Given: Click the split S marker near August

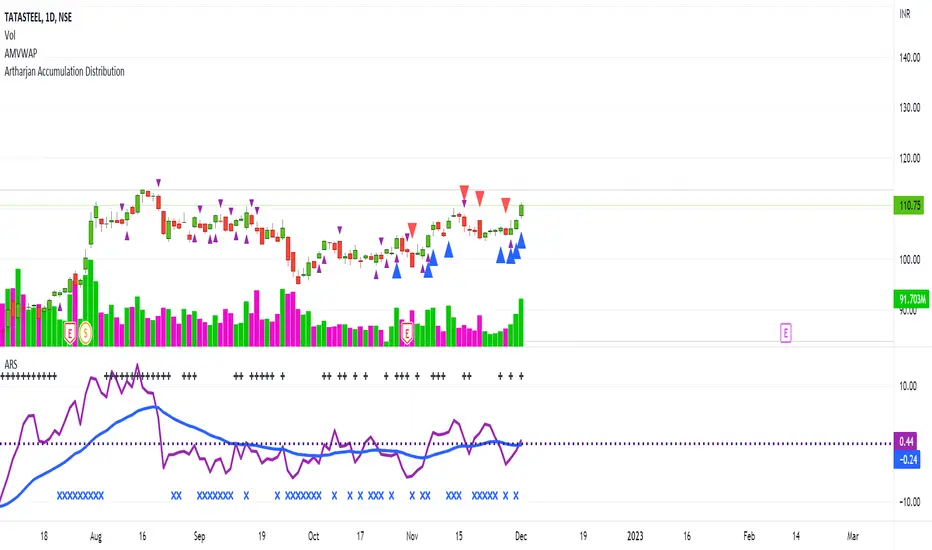Looking at the screenshot, I should click(86, 332).
